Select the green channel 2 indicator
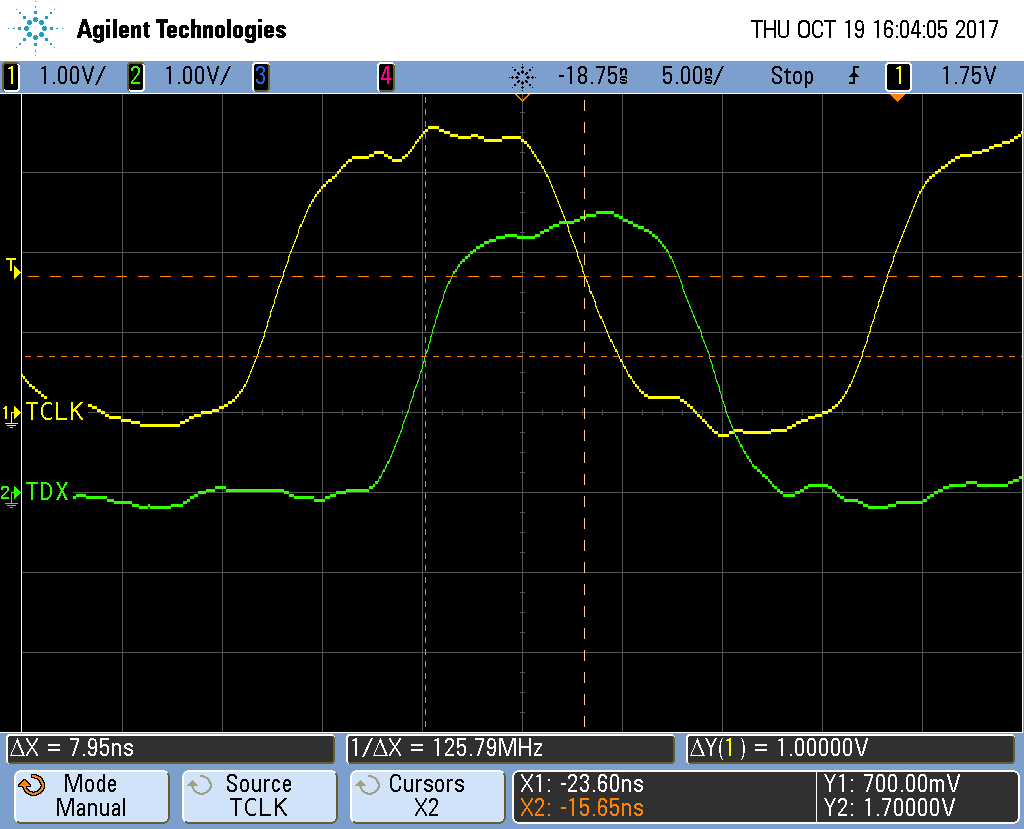Screen dimensions: 1024x829 [135, 76]
